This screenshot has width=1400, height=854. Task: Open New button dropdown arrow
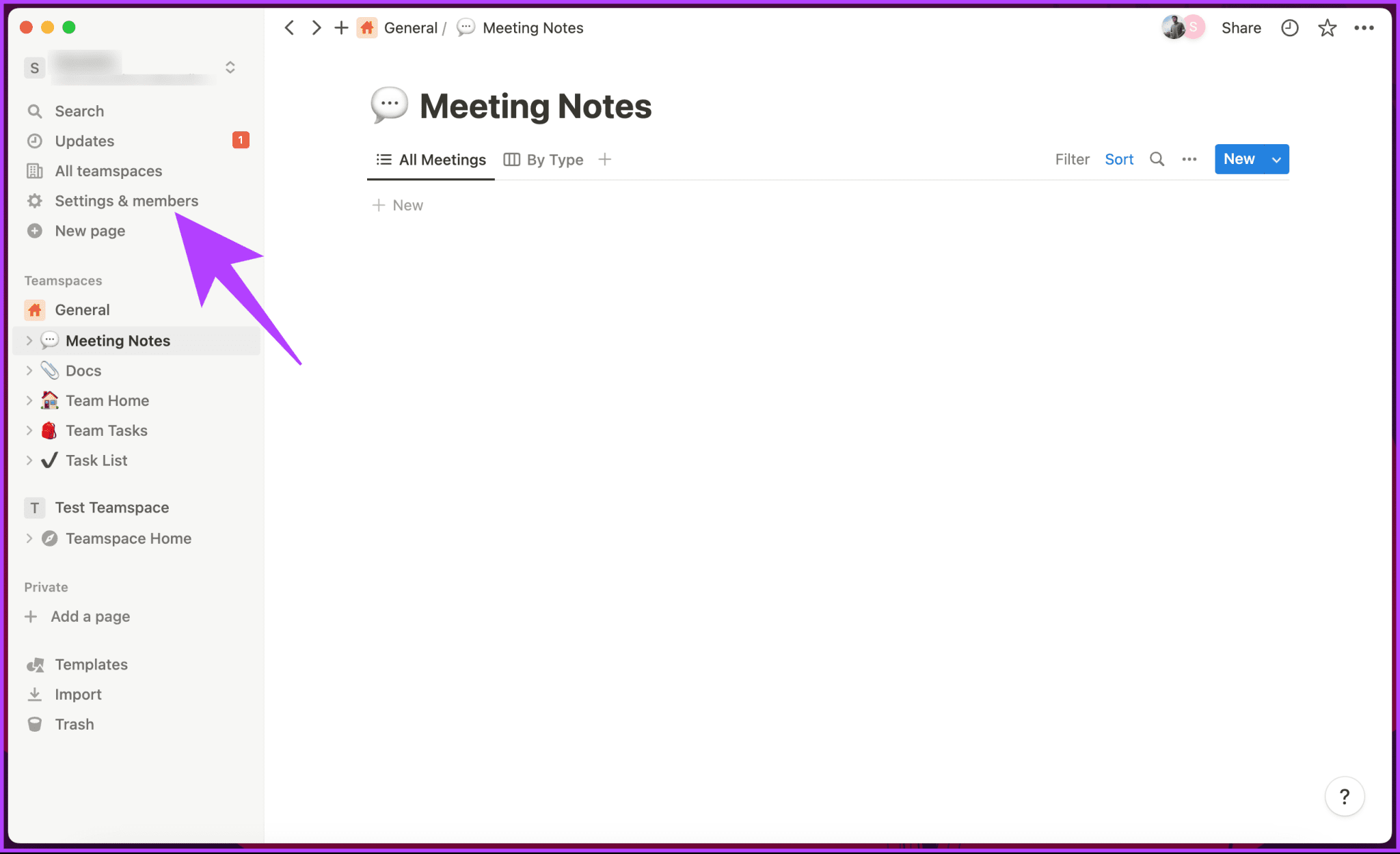pyautogui.click(x=1276, y=160)
